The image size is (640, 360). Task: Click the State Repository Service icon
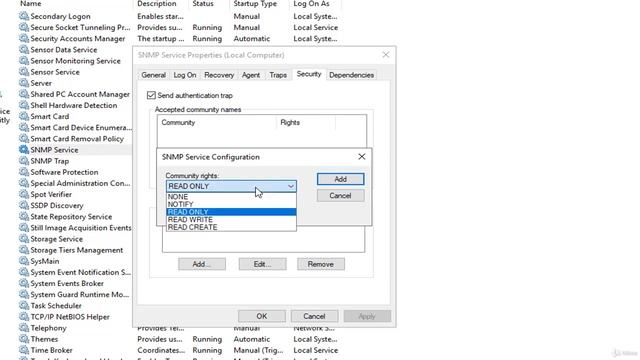click(x=24, y=217)
